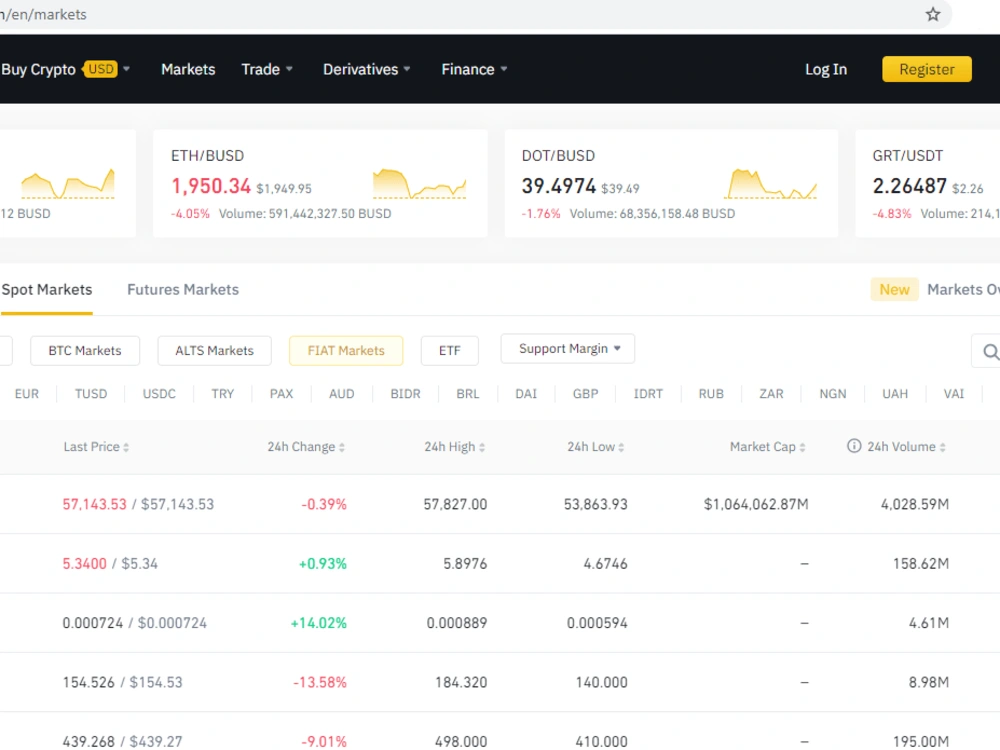
Task: Click the ETH/BUSD price 1,950.34
Action: [211, 186]
